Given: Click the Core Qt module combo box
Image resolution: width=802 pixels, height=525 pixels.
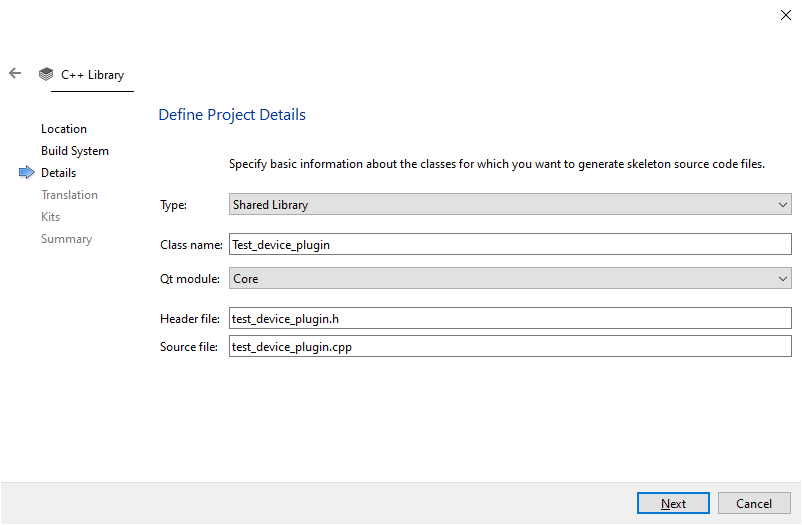Looking at the screenshot, I should click(510, 278).
